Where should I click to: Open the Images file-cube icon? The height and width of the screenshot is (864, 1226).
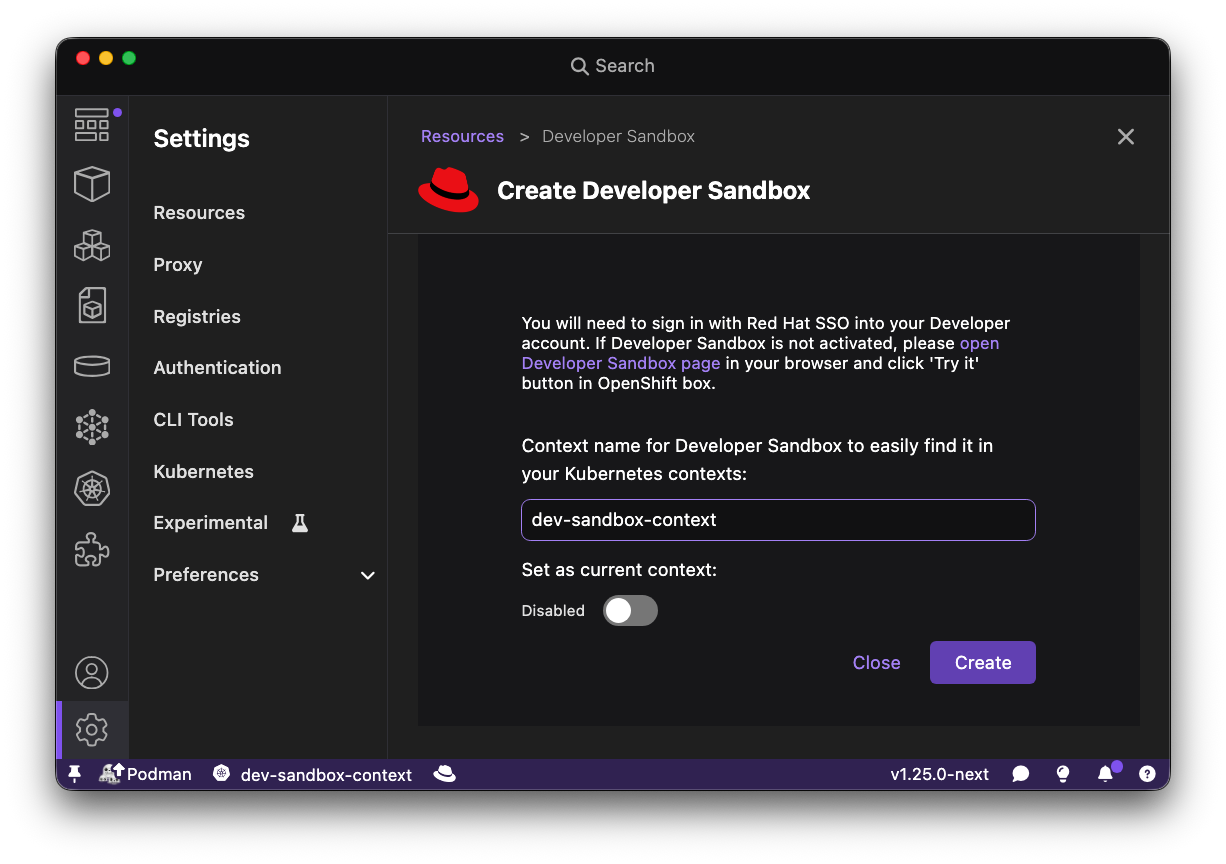pos(92,305)
